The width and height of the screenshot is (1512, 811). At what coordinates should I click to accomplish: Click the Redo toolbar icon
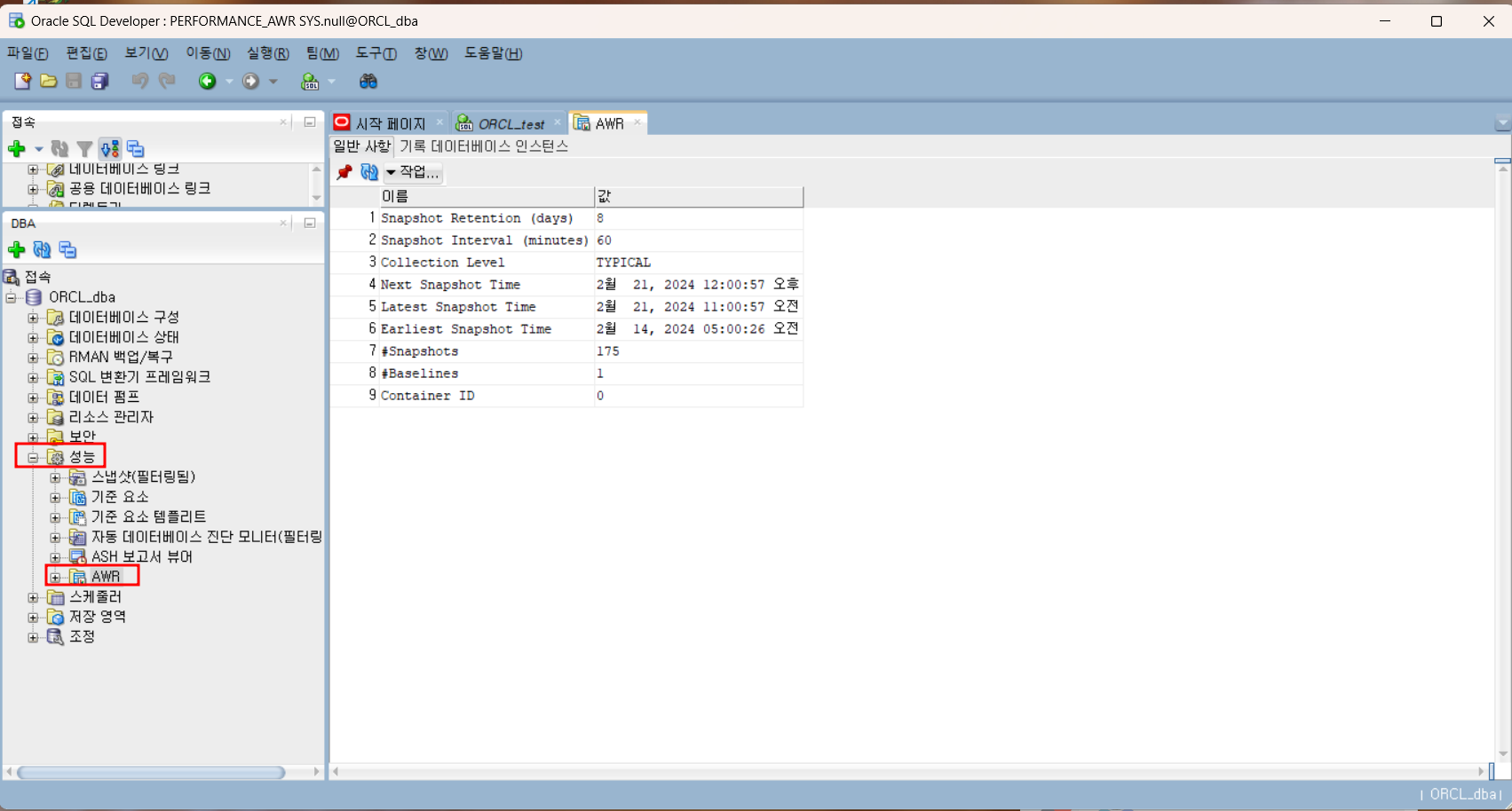pos(167,81)
